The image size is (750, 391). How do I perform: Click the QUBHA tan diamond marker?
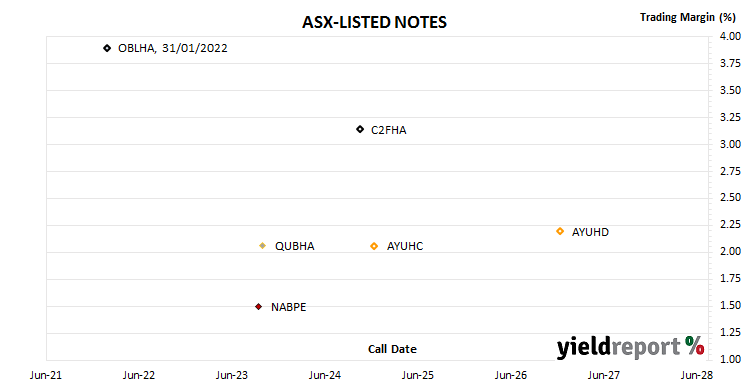tap(263, 246)
